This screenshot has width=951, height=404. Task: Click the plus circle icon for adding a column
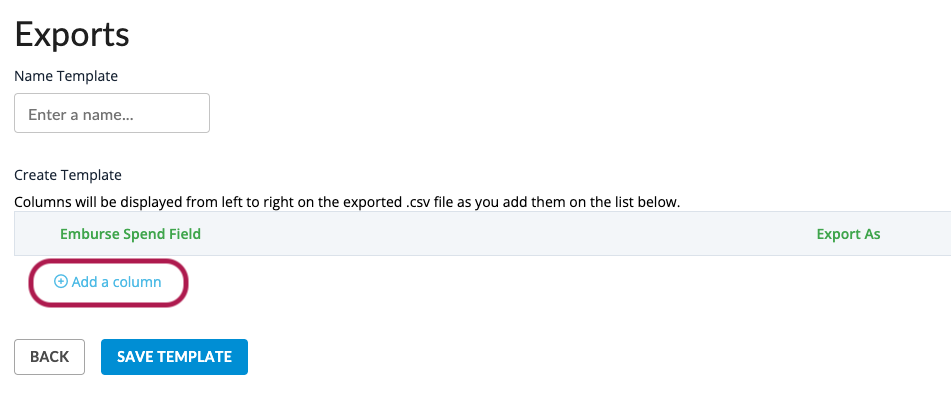(61, 282)
